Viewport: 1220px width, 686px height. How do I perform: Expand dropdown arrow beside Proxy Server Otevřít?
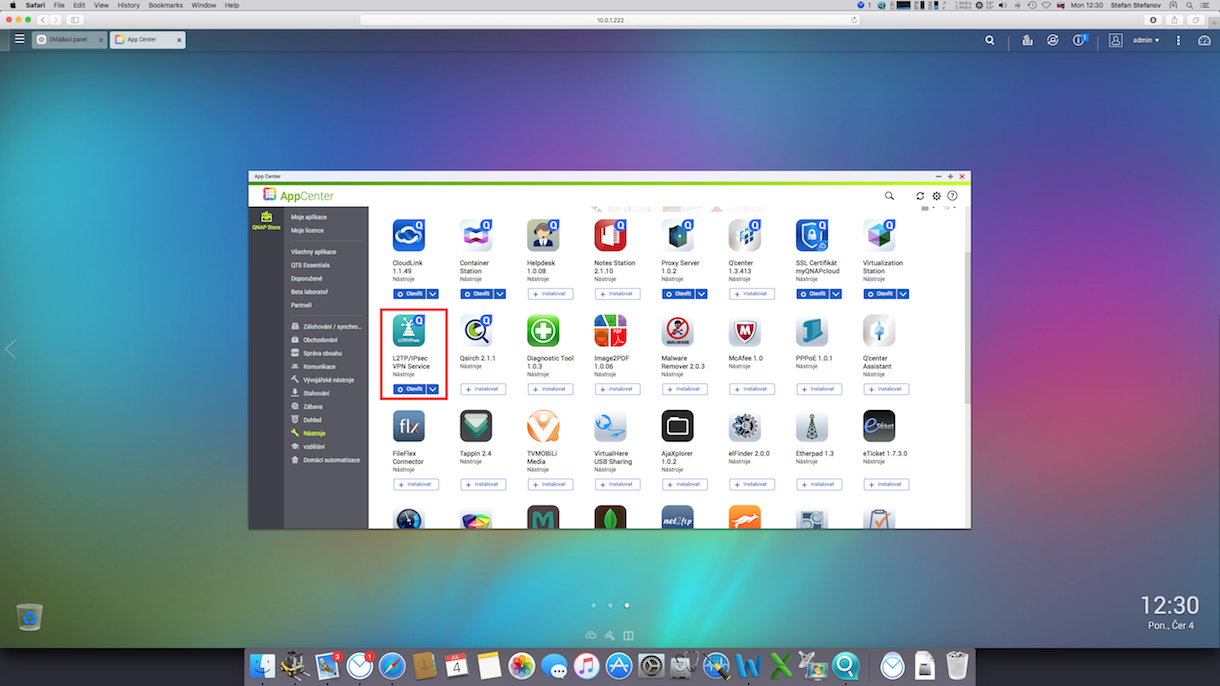coord(702,294)
